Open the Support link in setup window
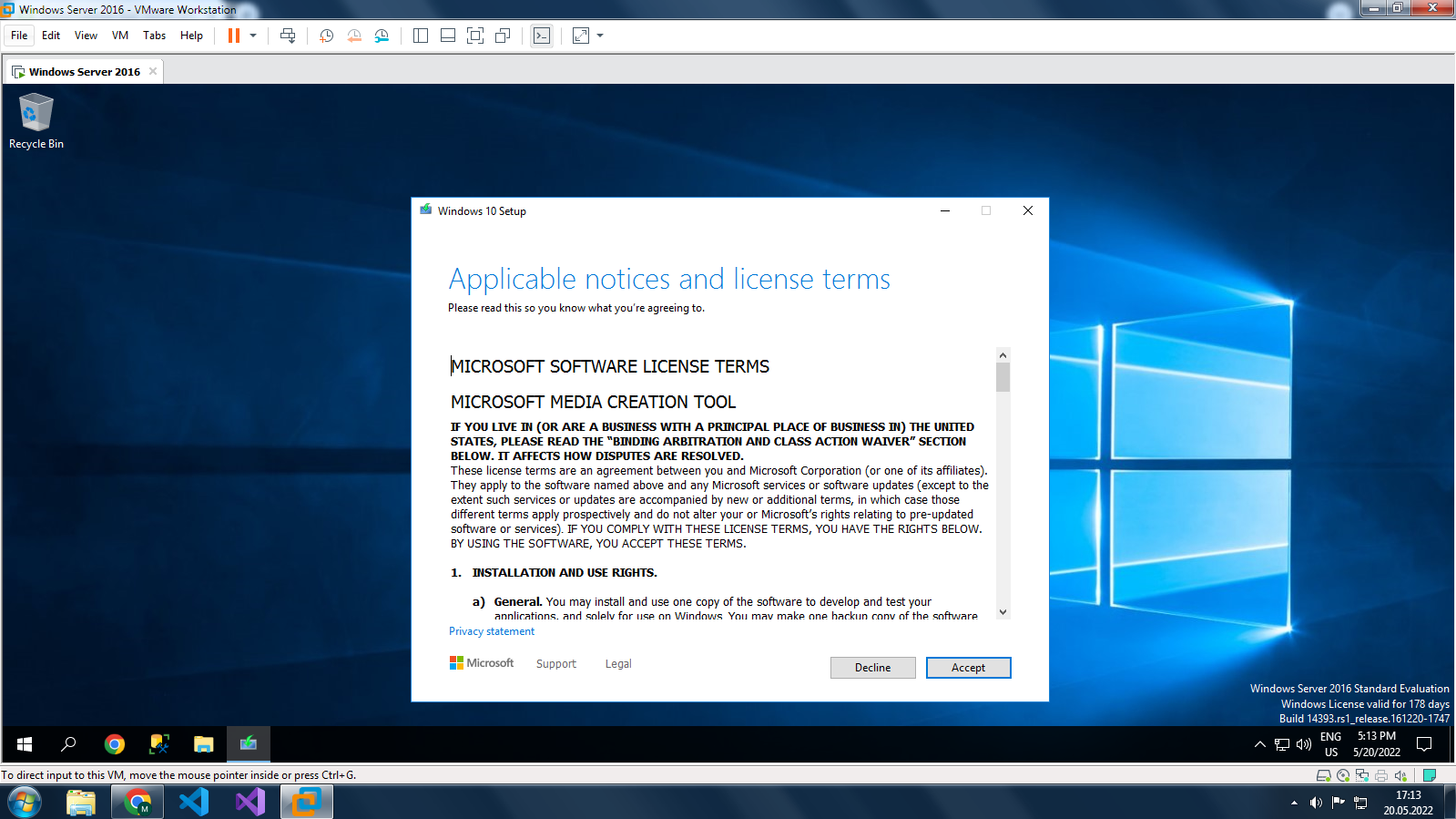 (556, 664)
